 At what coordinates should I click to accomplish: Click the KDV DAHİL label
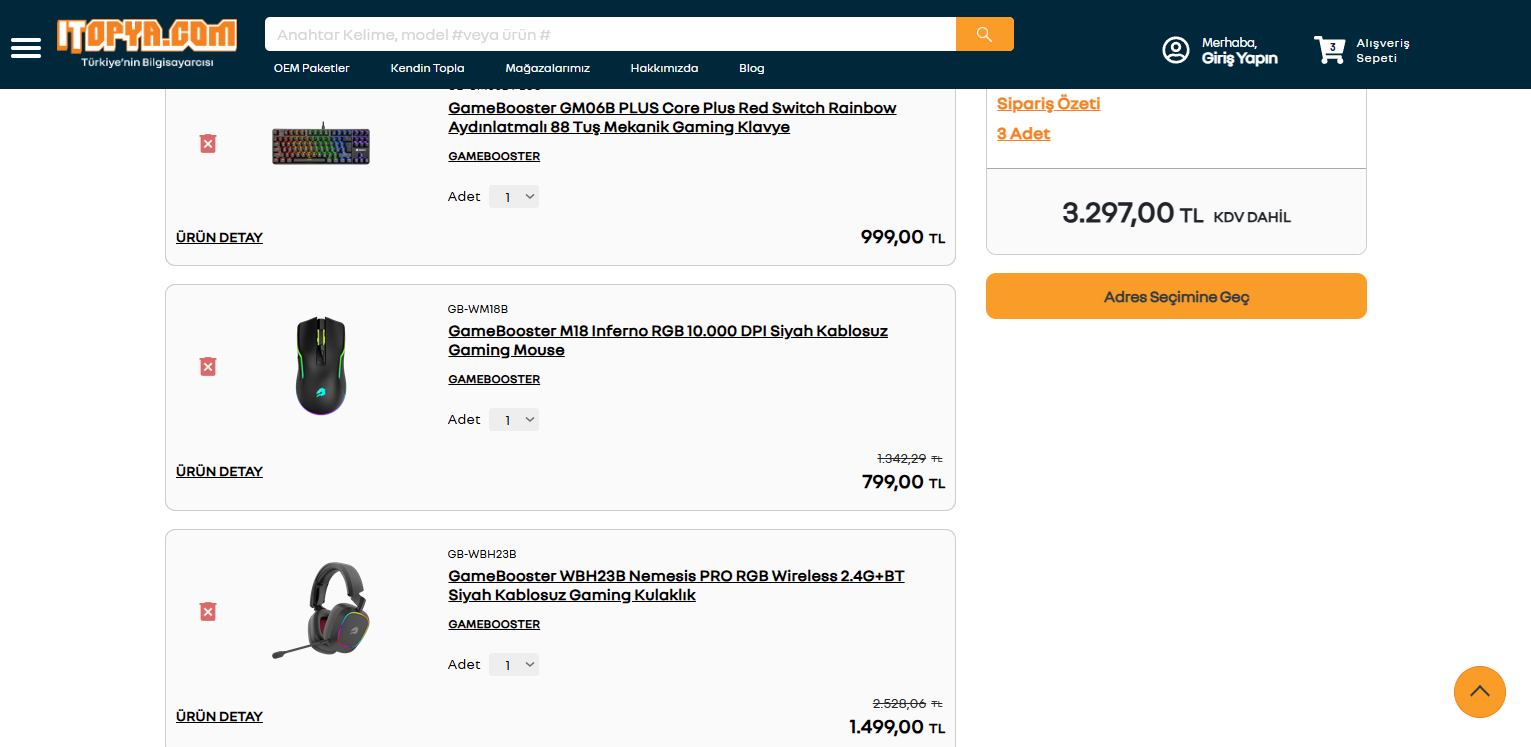[1252, 217]
